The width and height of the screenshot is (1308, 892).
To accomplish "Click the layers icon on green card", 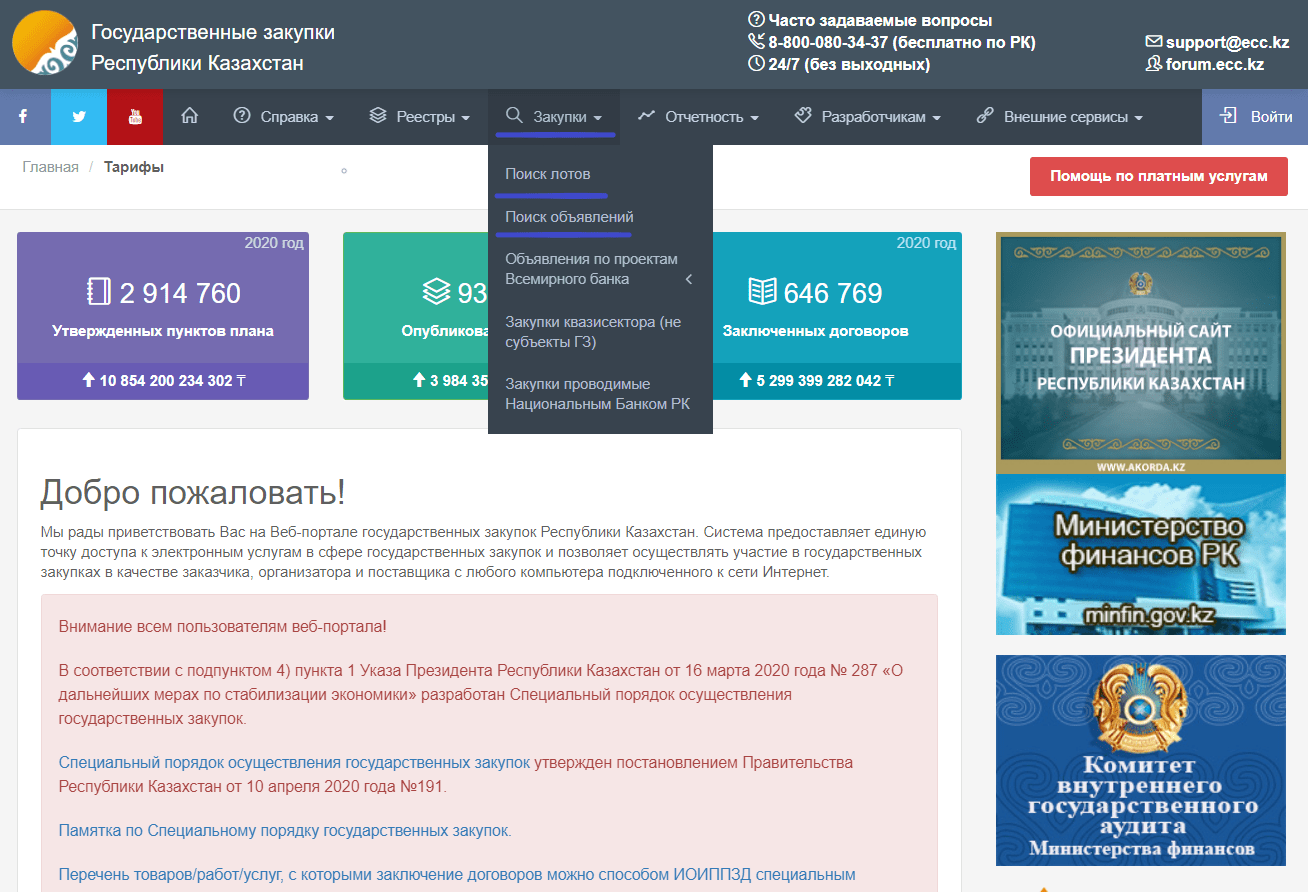I will tap(436, 292).
